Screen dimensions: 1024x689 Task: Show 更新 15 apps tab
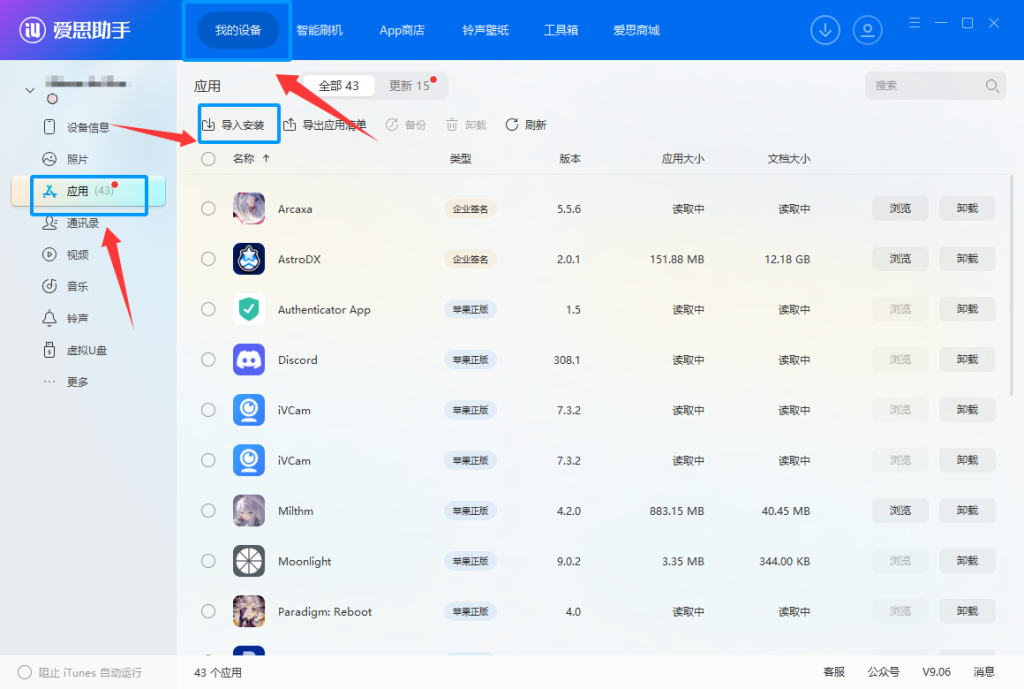(x=409, y=86)
